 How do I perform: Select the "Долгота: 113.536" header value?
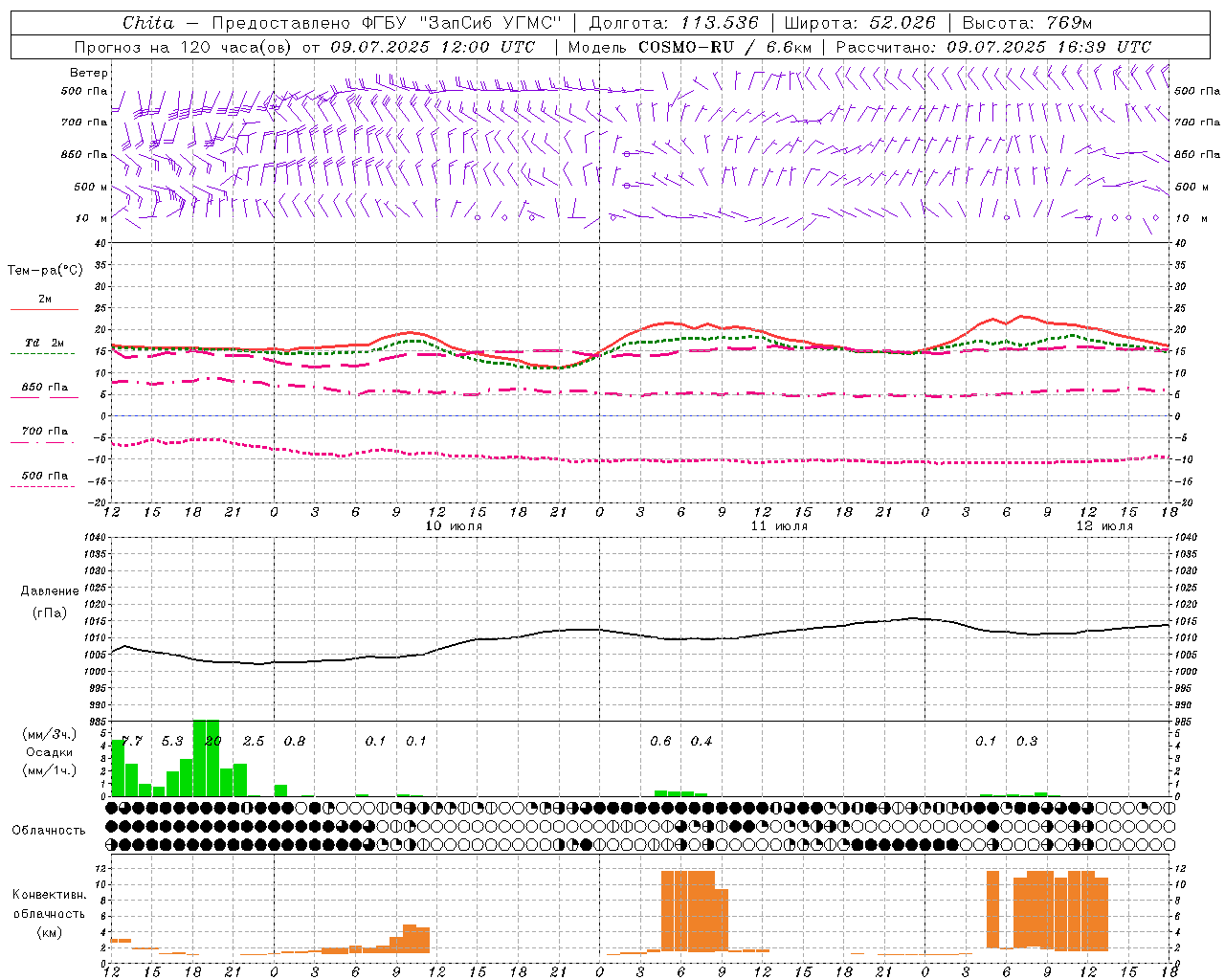click(x=674, y=23)
